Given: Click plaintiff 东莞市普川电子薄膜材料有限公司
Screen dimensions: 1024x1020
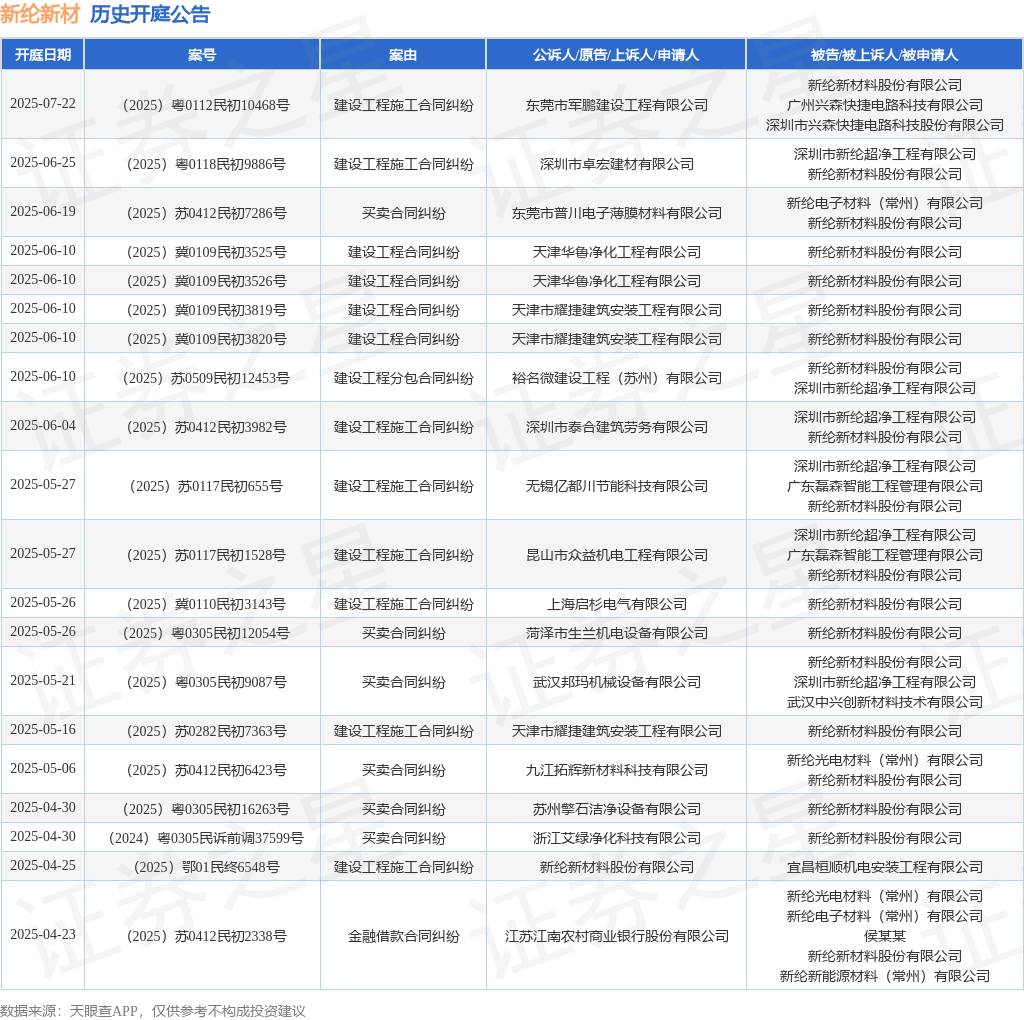Looking at the screenshot, I should (616, 213).
